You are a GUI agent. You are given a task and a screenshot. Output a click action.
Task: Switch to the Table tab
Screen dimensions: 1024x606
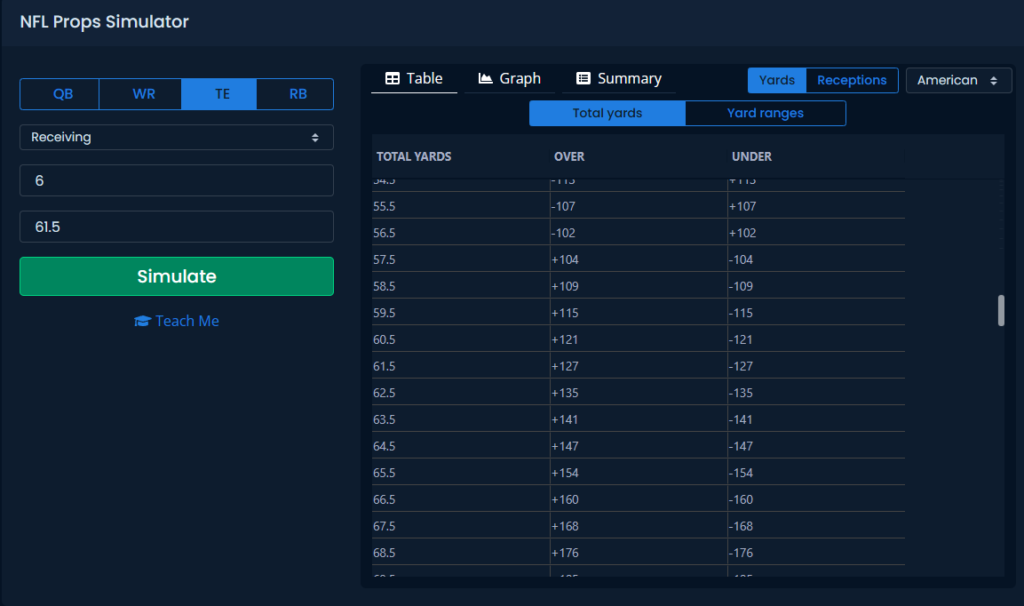tap(414, 78)
